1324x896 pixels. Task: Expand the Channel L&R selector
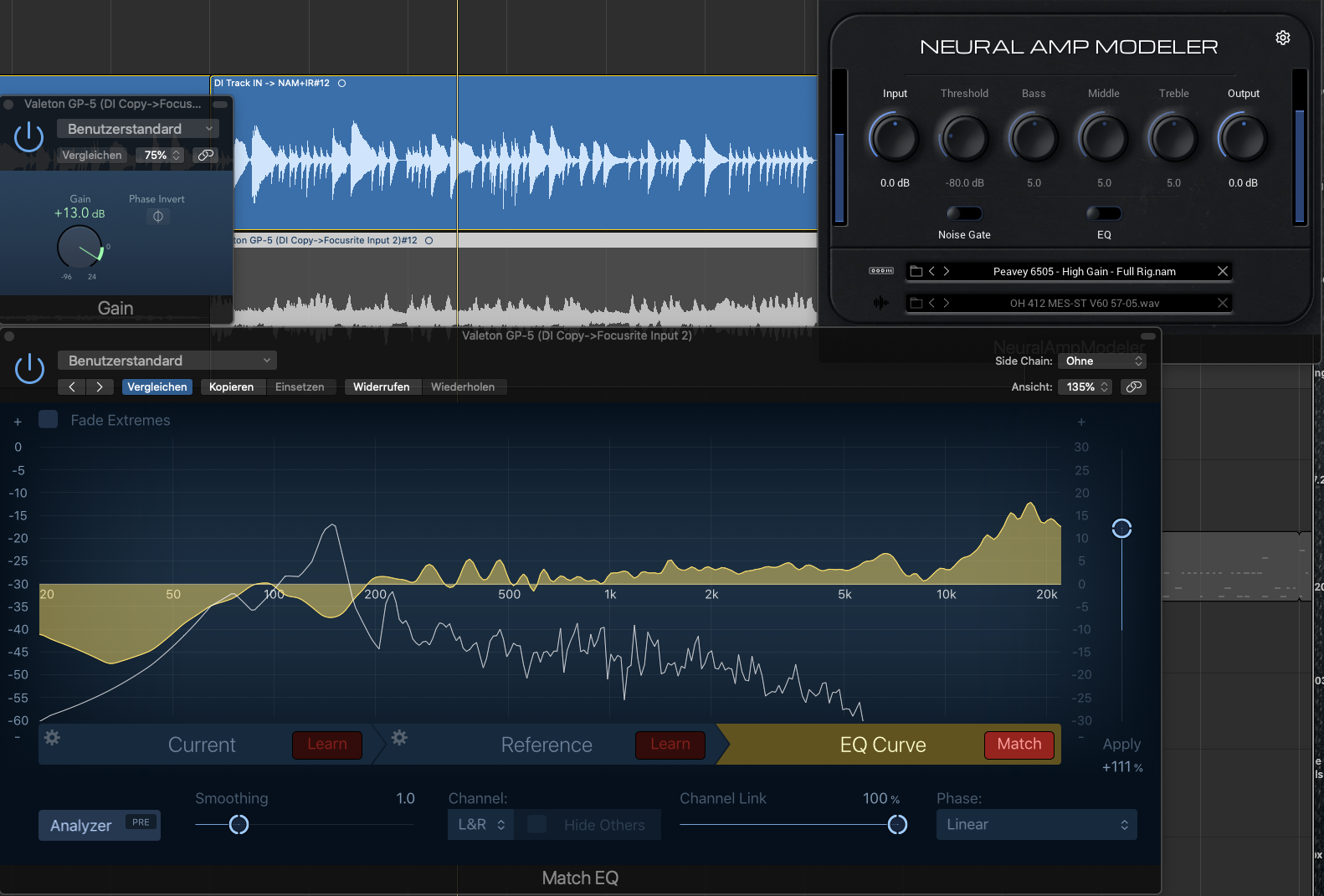click(x=481, y=825)
